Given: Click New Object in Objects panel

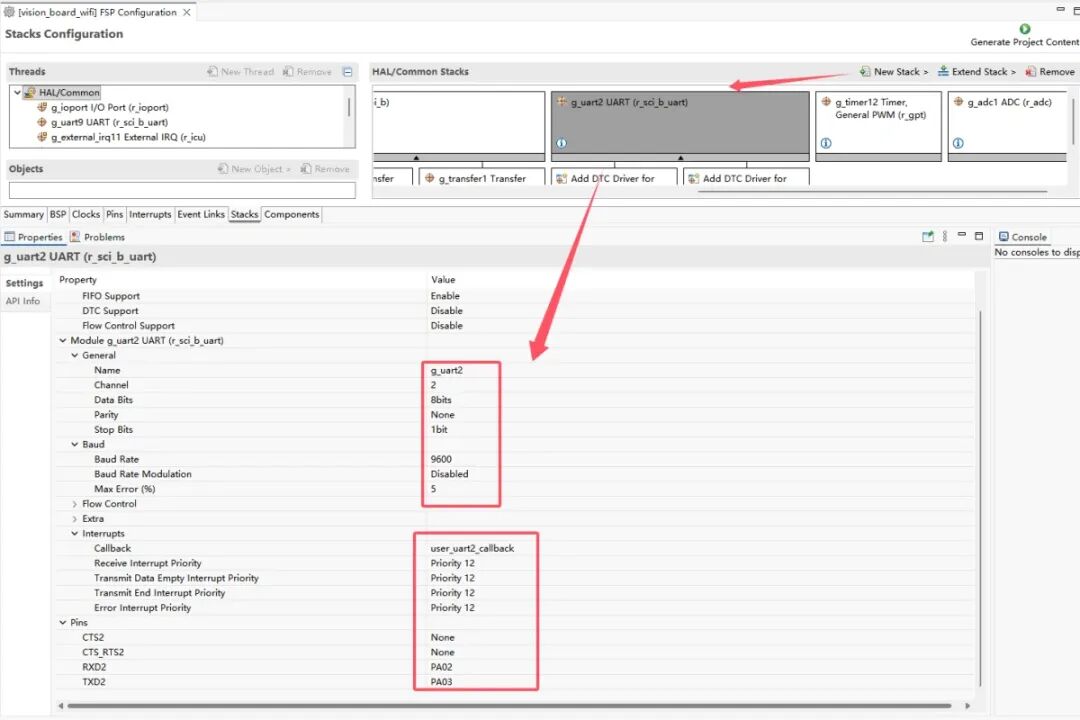Looking at the screenshot, I should [254, 169].
